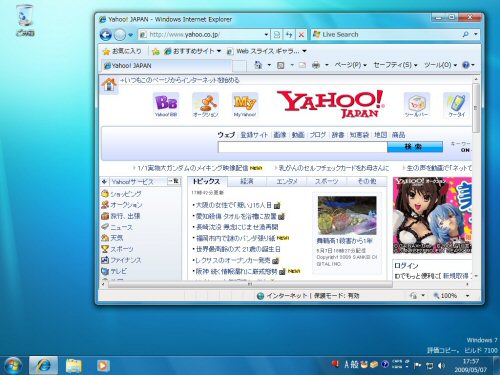Click the red Stop loading icon
Viewport: 500px width, 375px height.
click(x=301, y=34)
